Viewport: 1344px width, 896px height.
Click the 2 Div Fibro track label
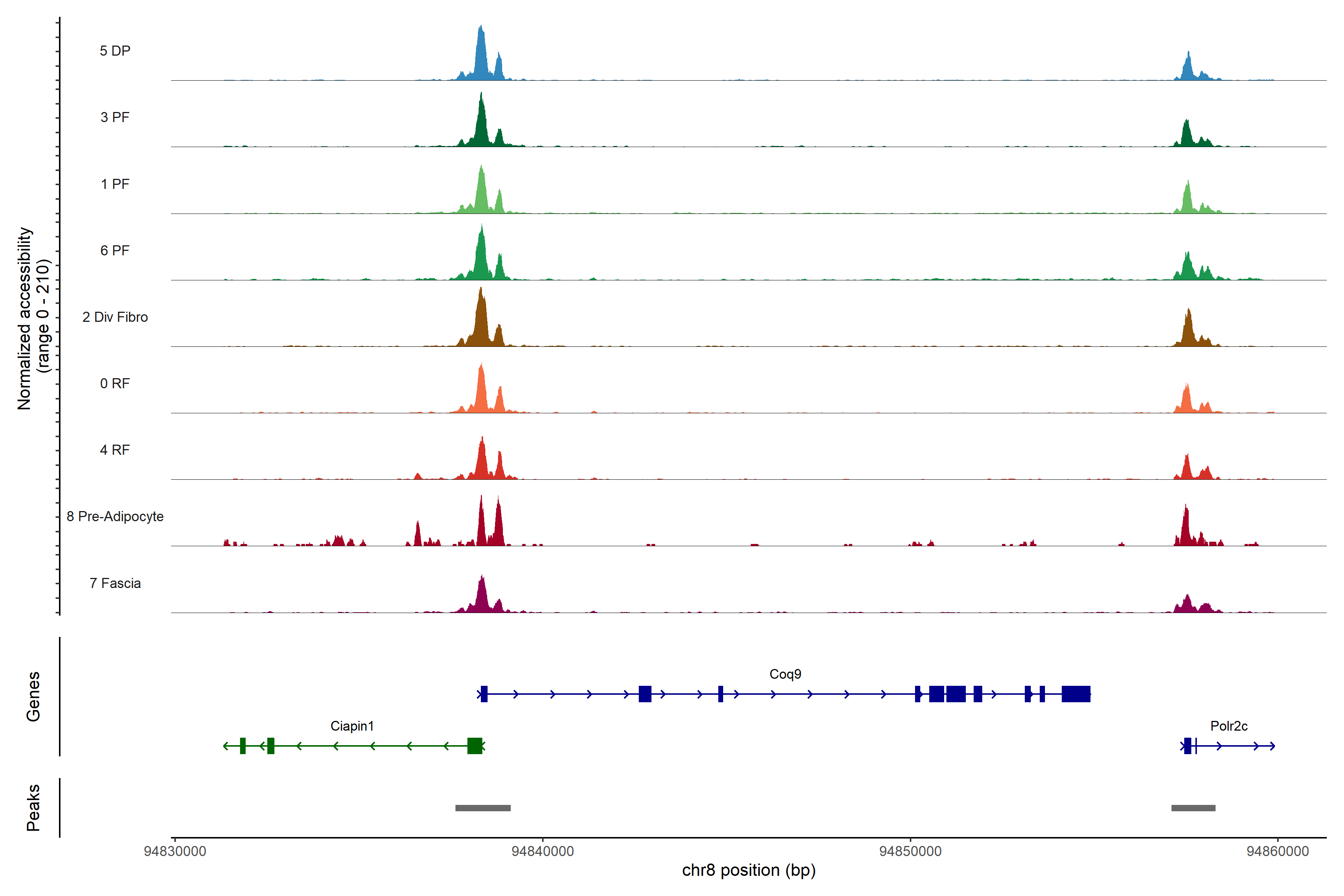[115, 317]
